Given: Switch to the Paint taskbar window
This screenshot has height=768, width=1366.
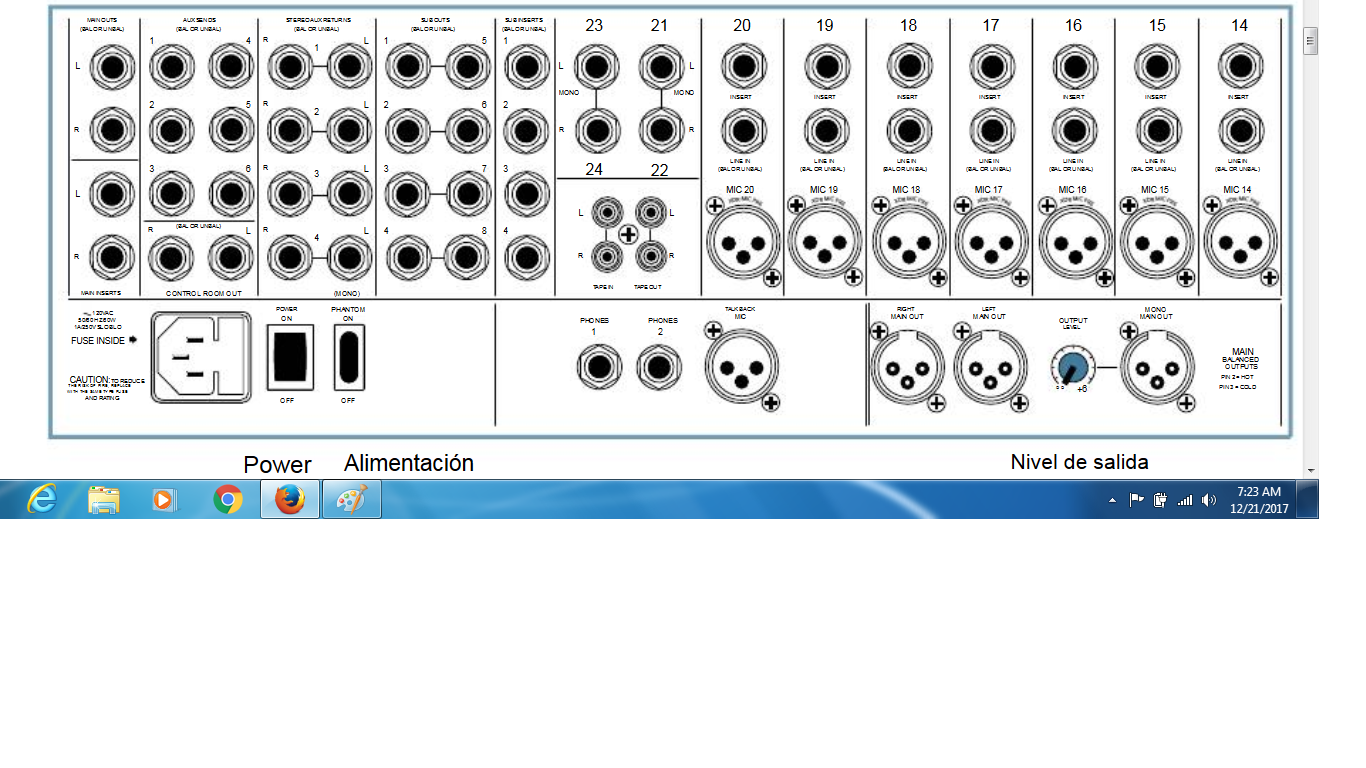Looking at the screenshot, I should (351, 499).
